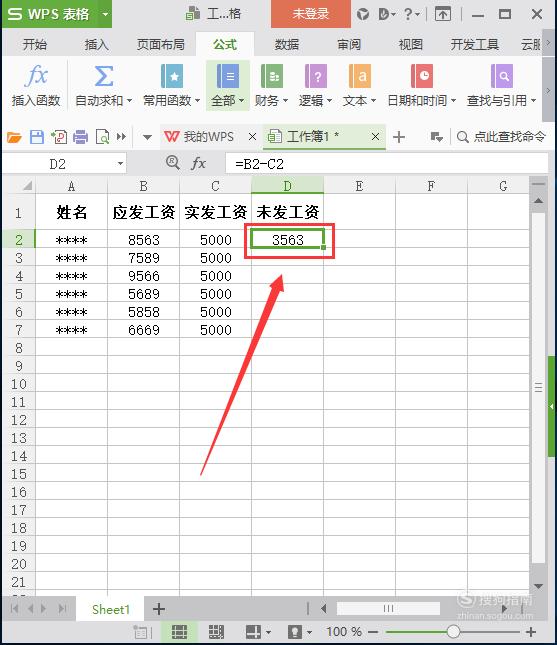Click the formula bar showing =B2-C2
The width and height of the screenshot is (557, 645).
coord(387,164)
